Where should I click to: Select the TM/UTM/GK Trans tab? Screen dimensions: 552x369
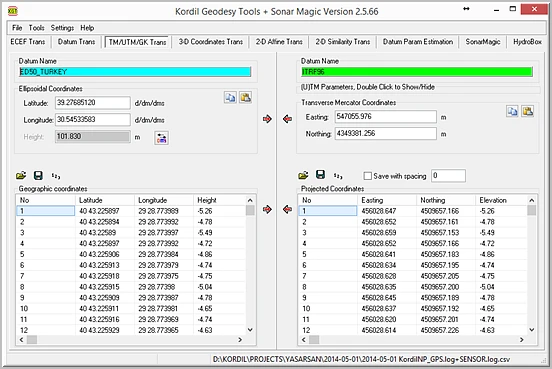point(137,42)
